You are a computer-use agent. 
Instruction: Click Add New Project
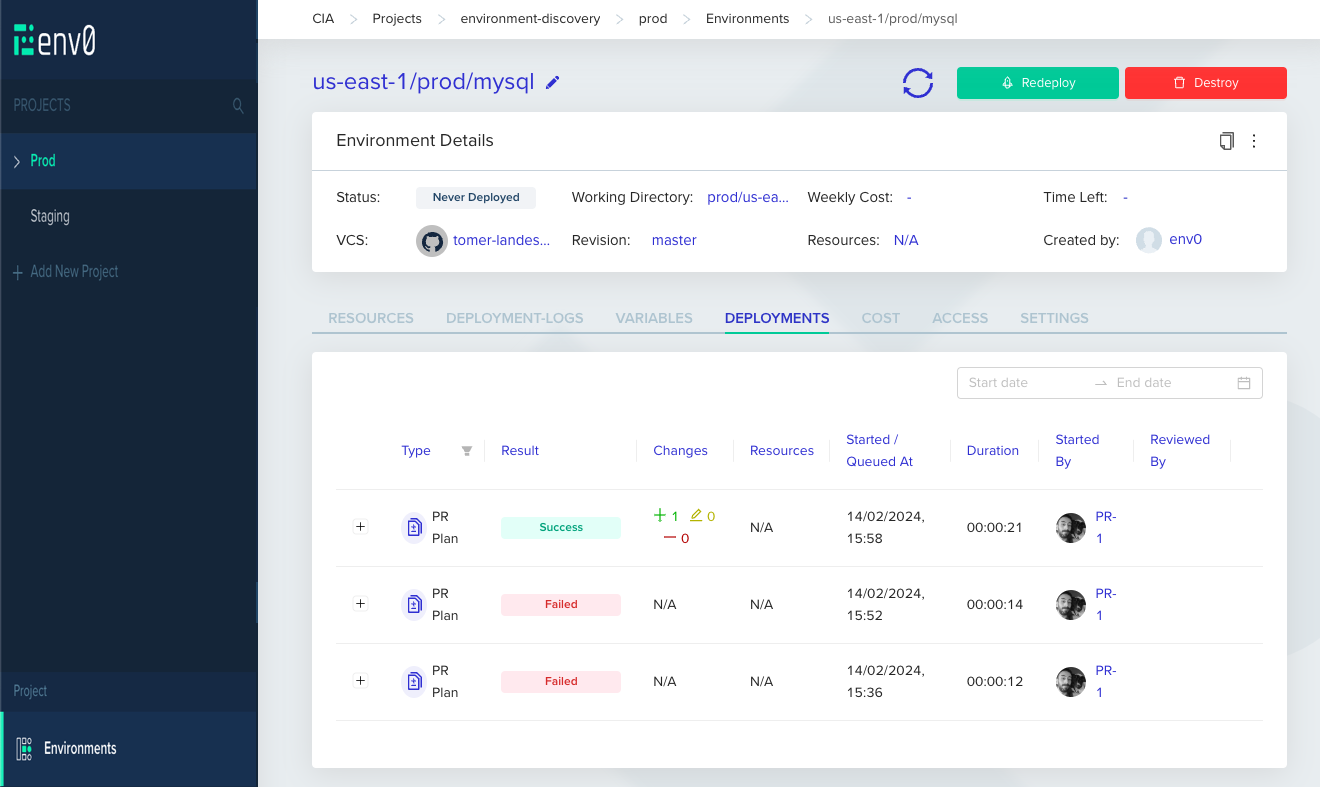[74, 272]
